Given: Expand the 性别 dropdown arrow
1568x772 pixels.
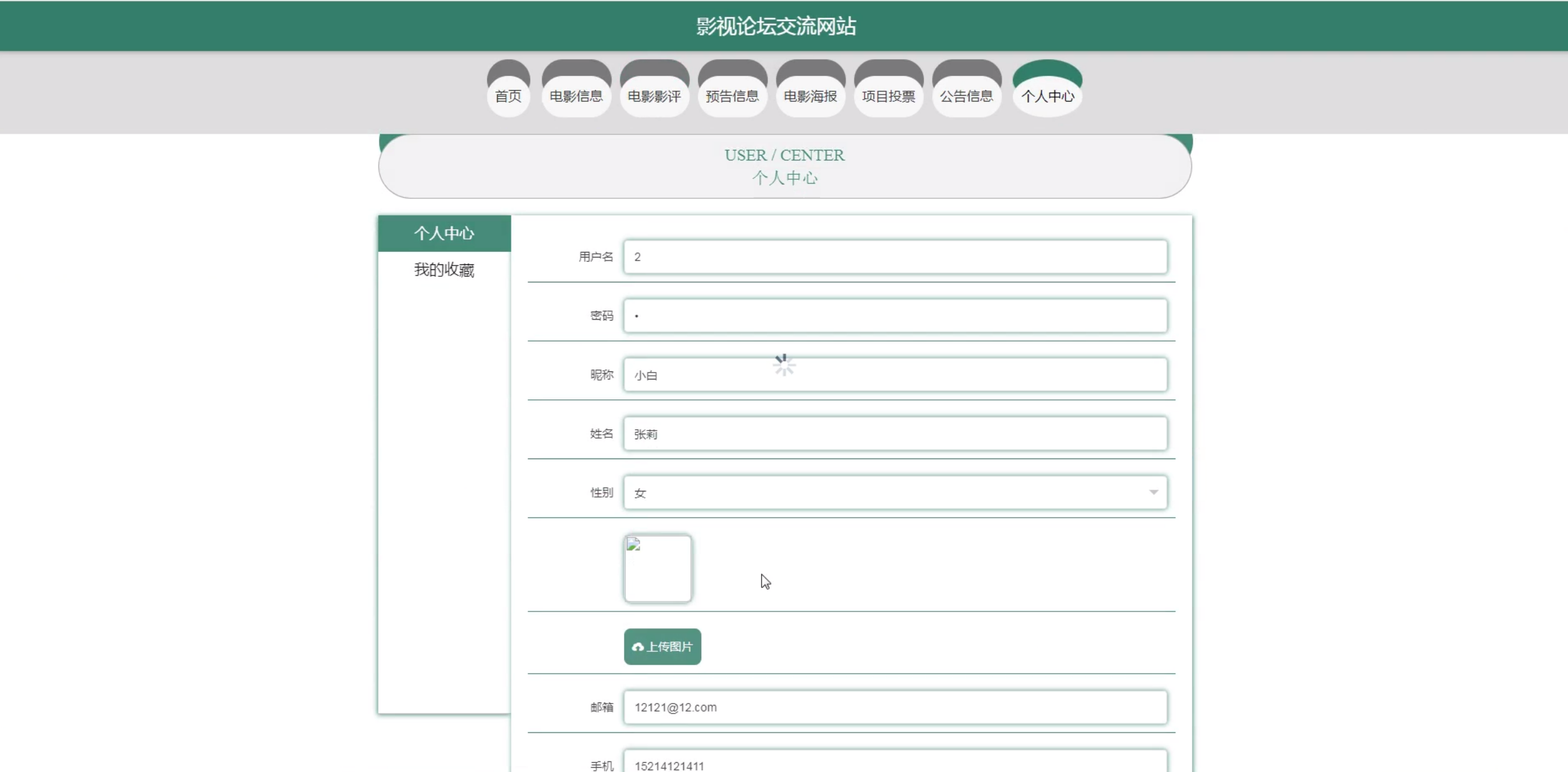Looking at the screenshot, I should tap(1153, 492).
